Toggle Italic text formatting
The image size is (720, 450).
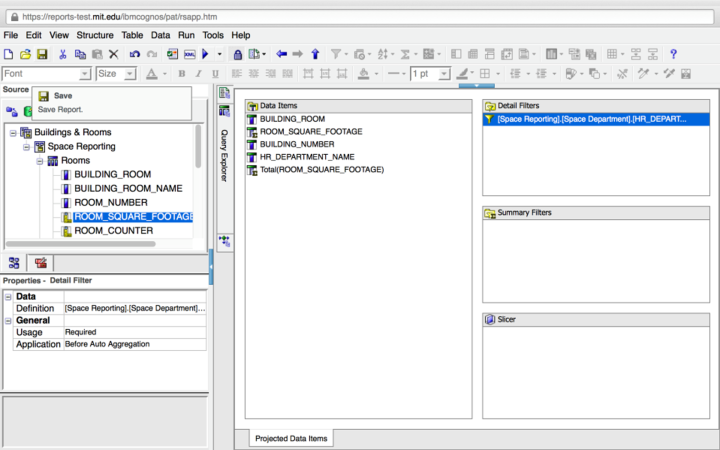click(197, 74)
